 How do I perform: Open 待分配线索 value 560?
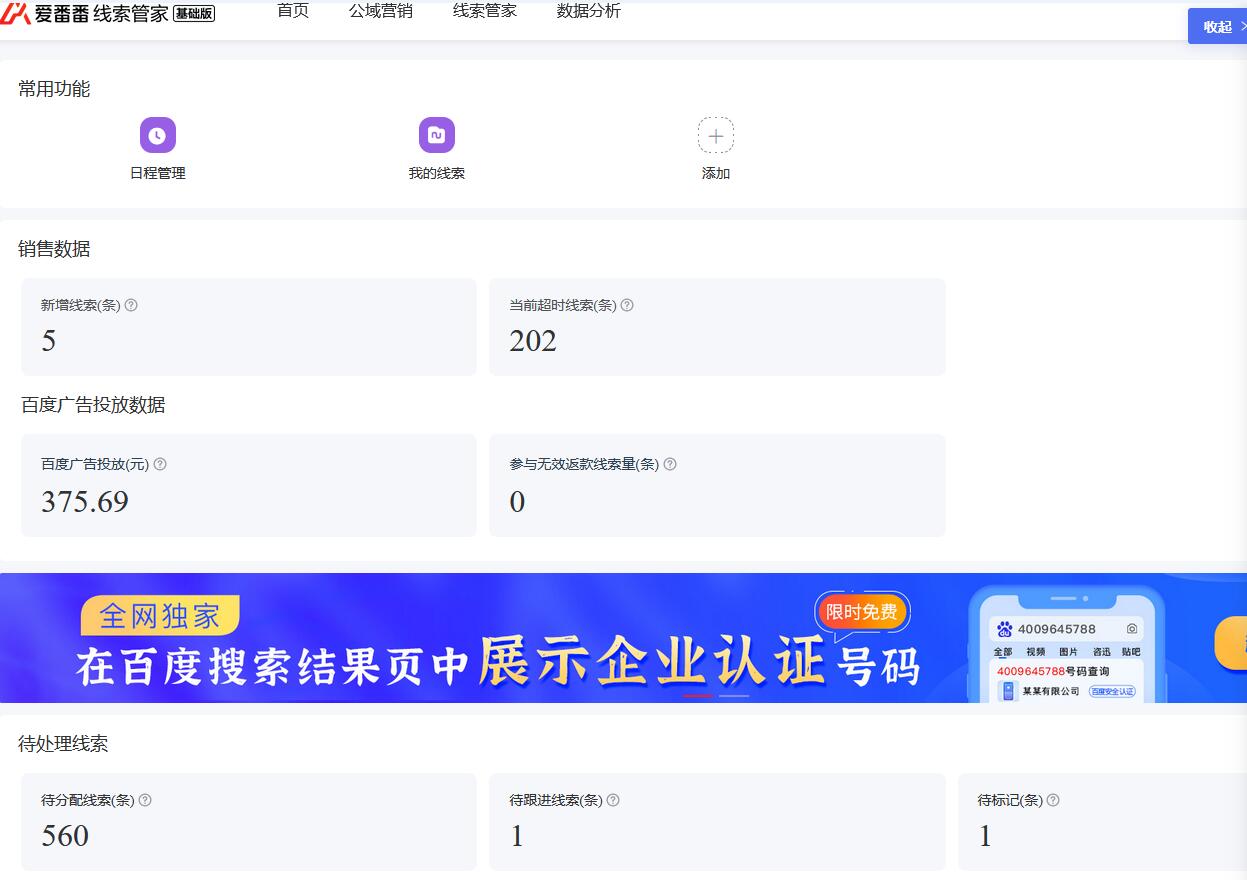click(x=65, y=835)
